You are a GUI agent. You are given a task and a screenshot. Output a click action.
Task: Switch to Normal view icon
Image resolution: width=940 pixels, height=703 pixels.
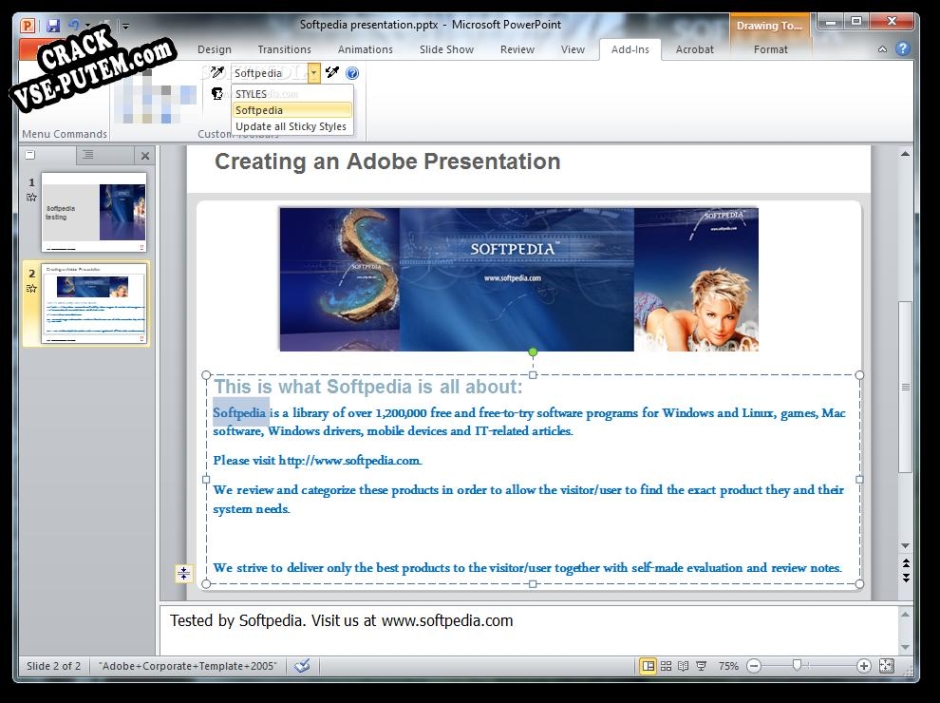648,666
